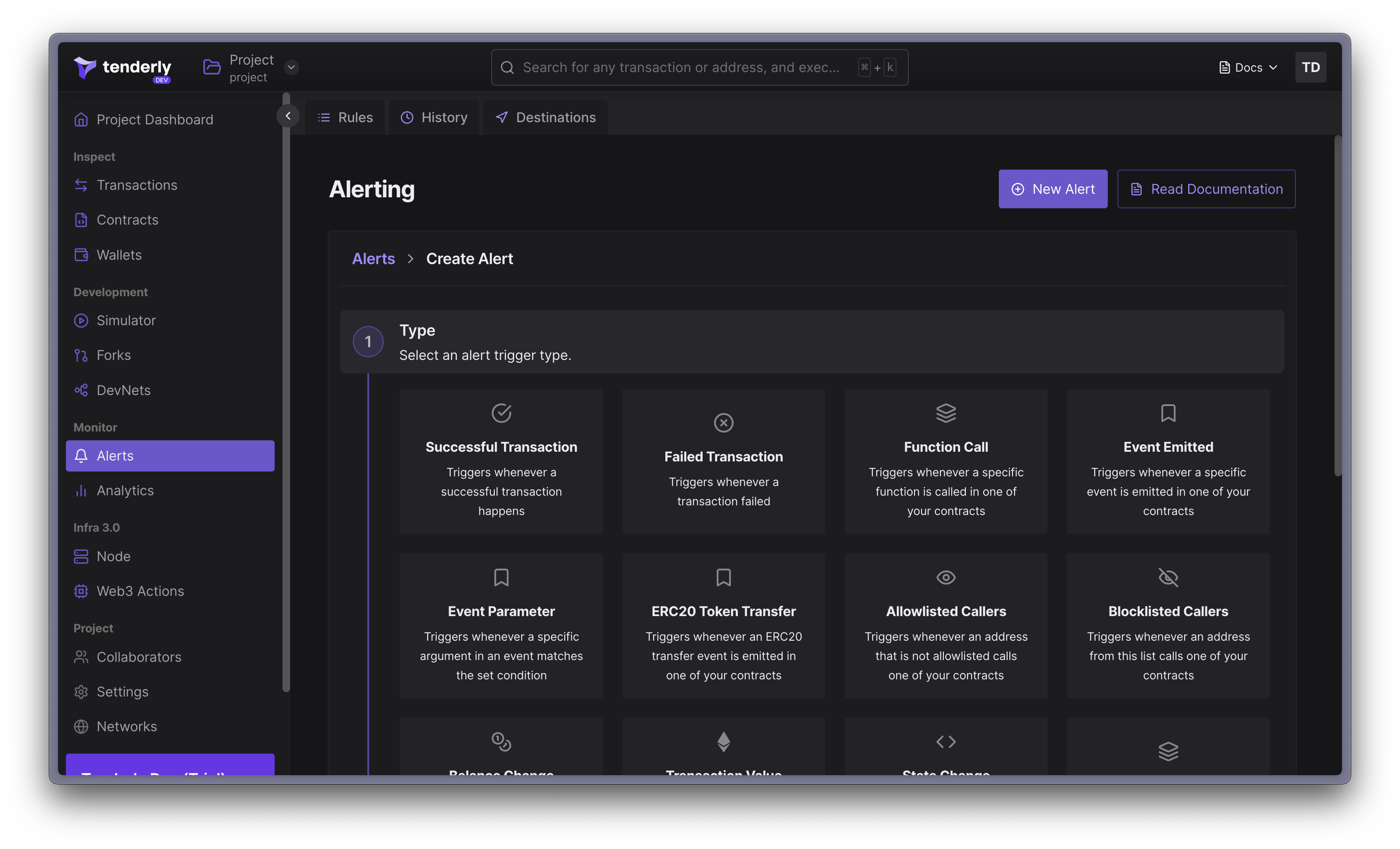
Task: Open the TD user avatar menu
Action: pyautogui.click(x=1310, y=68)
